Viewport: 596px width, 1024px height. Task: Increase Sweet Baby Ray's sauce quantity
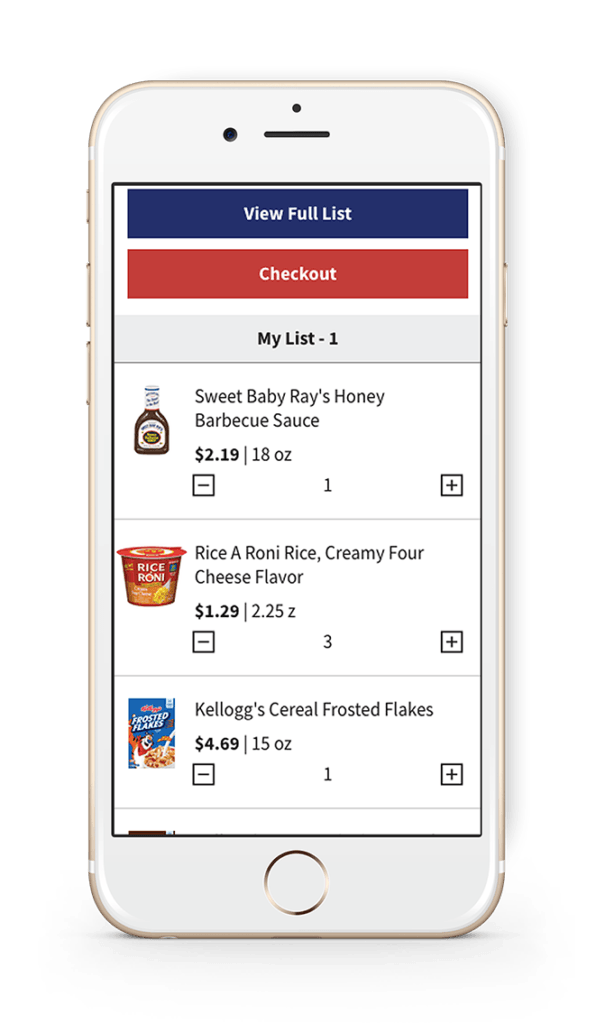pos(452,485)
